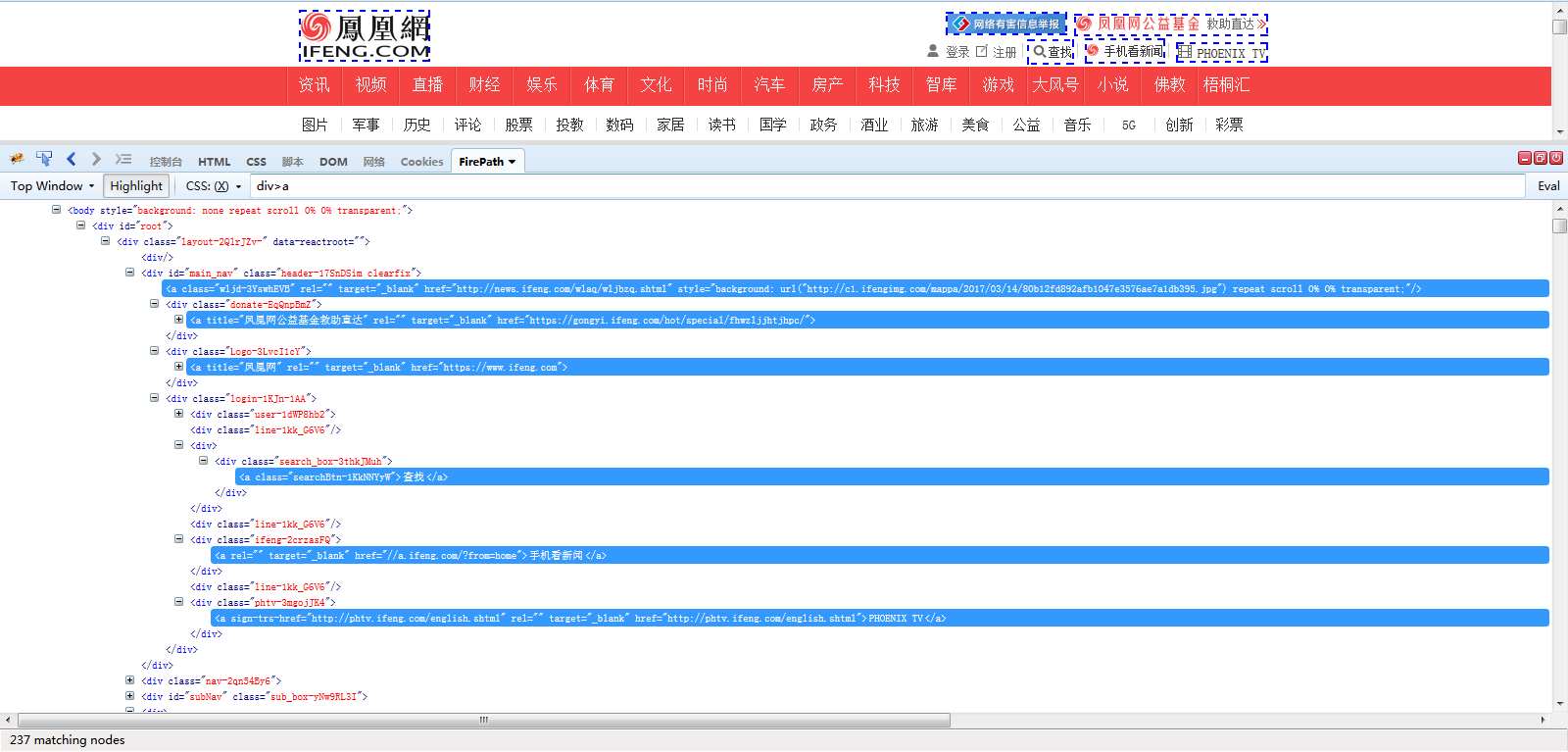Toggle the Highlight button
1568x752 pixels.
pyautogui.click(x=136, y=186)
